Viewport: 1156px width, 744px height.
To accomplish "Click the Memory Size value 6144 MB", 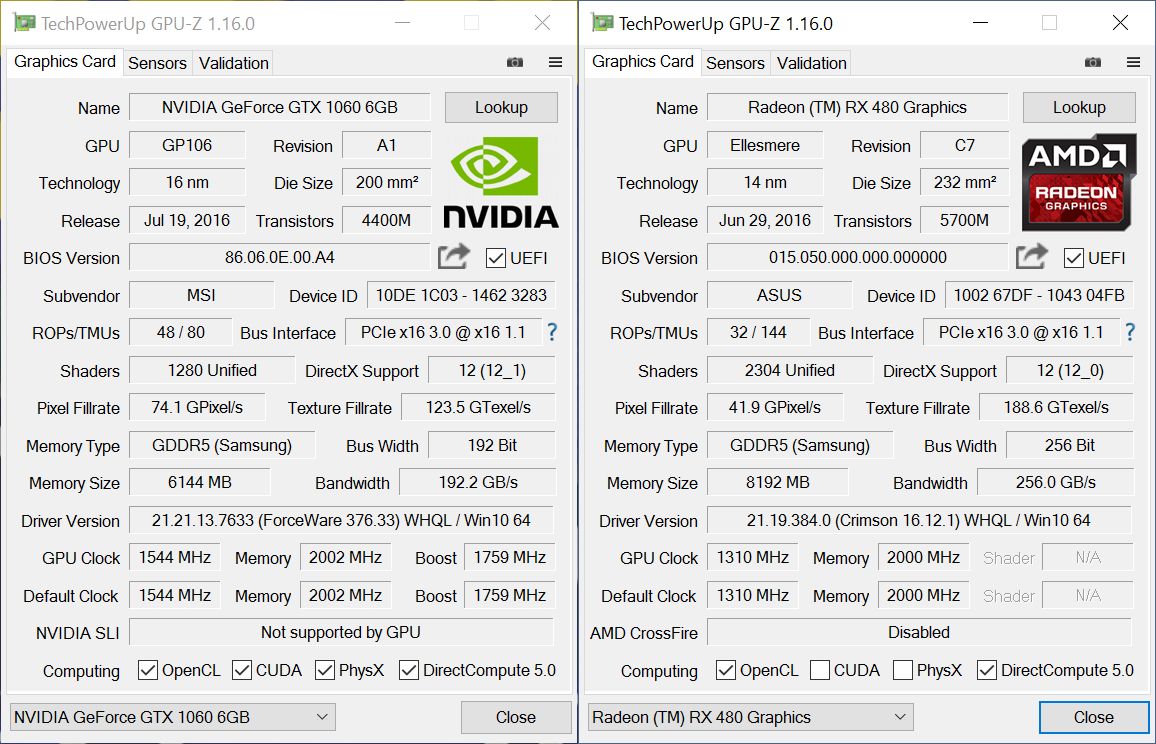I will (x=200, y=482).
